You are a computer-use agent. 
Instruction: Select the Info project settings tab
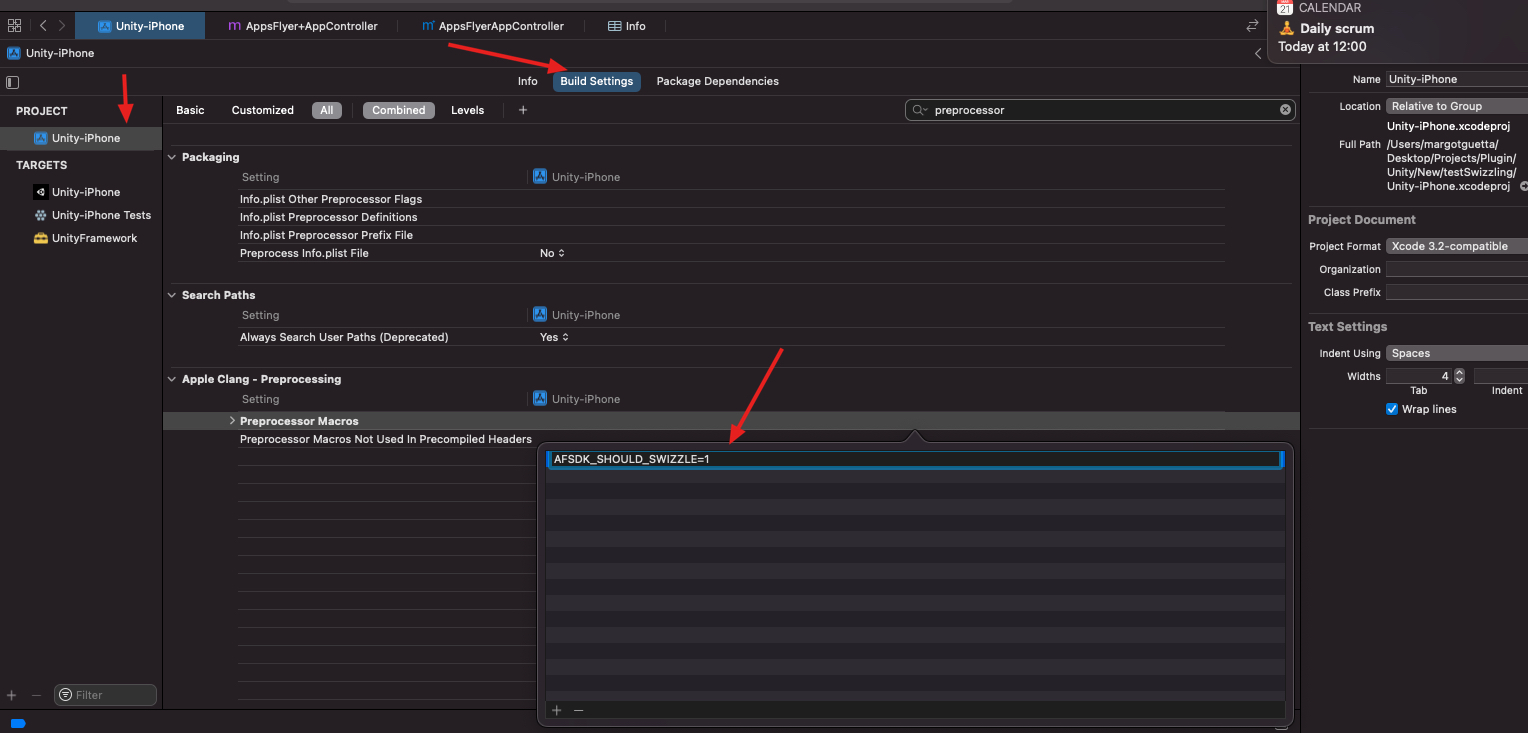528,81
